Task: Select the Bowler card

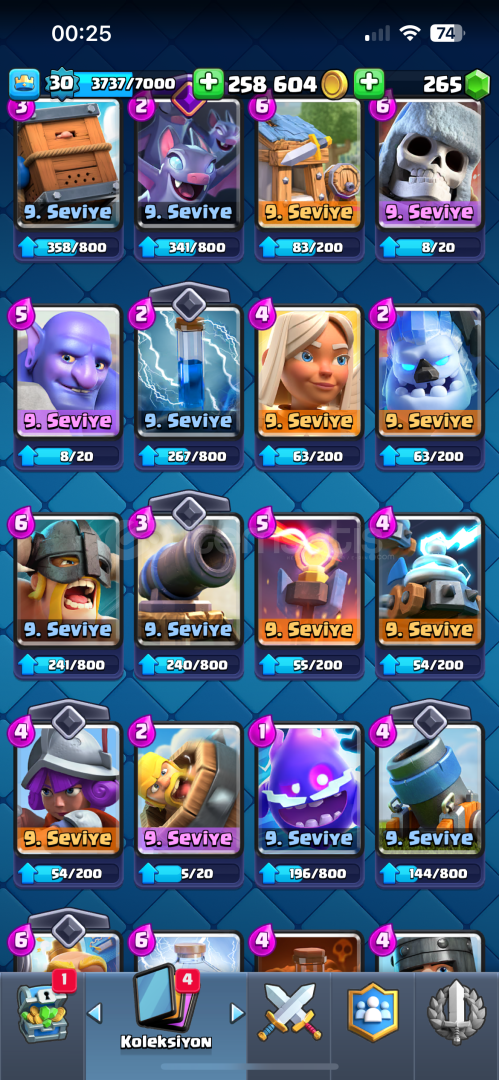Action: pos(68,372)
